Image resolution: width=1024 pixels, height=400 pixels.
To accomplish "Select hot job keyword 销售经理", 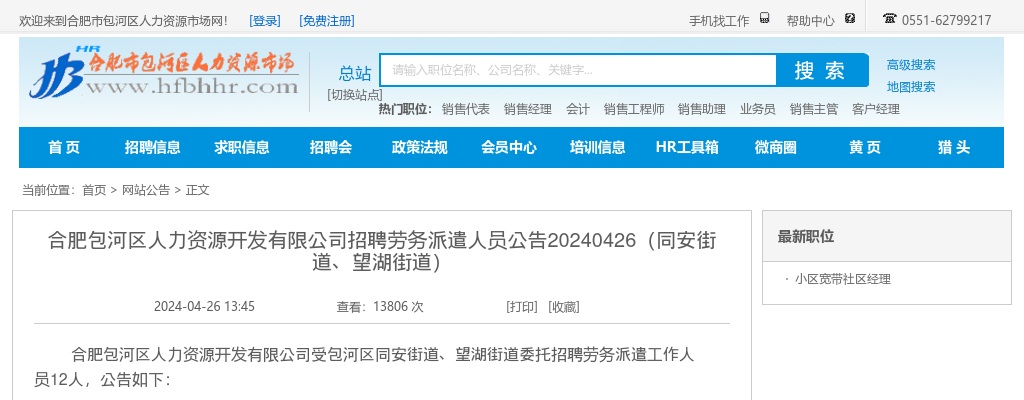I will (x=527, y=109).
